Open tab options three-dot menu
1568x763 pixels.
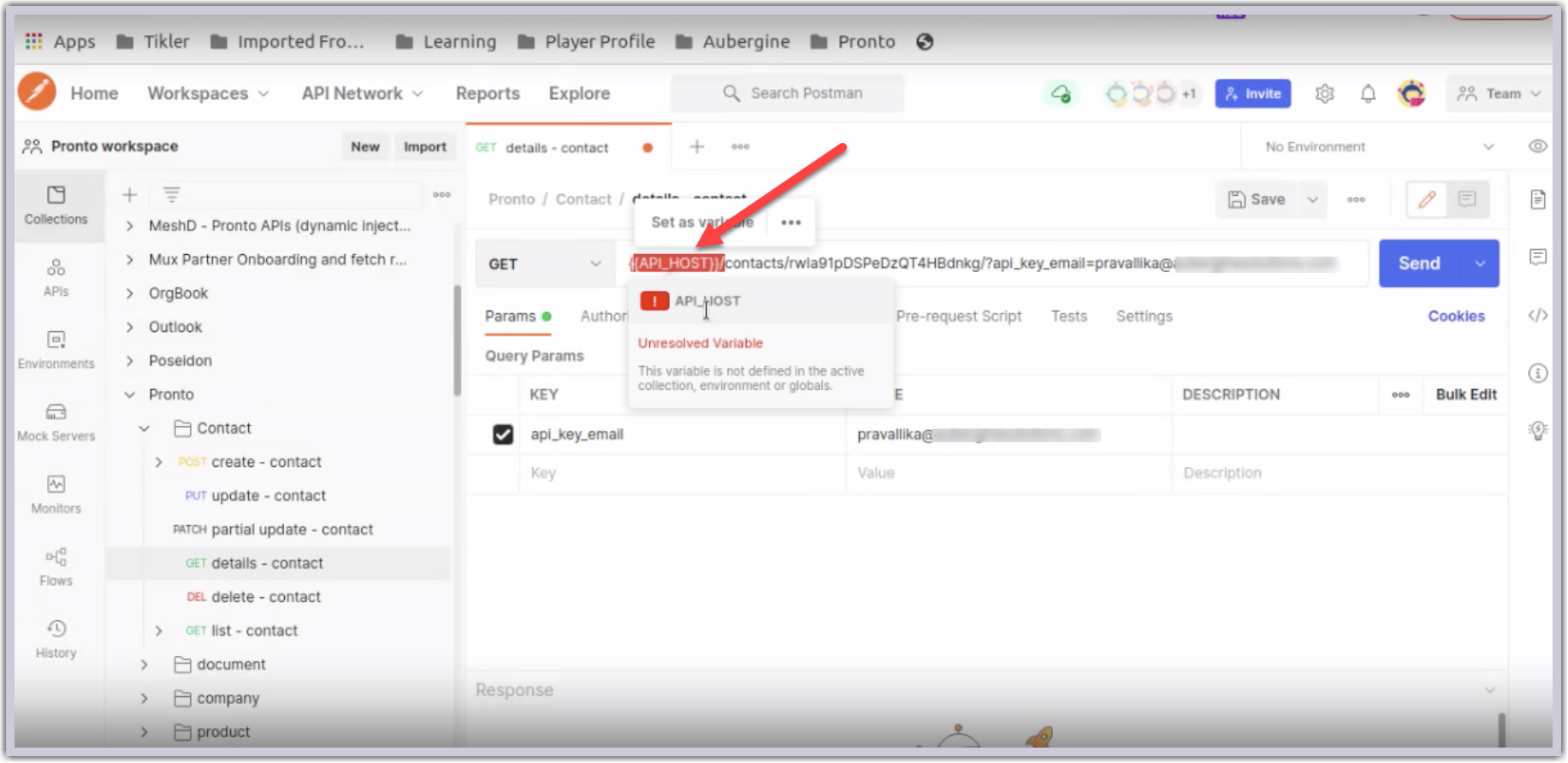pyautogui.click(x=741, y=147)
